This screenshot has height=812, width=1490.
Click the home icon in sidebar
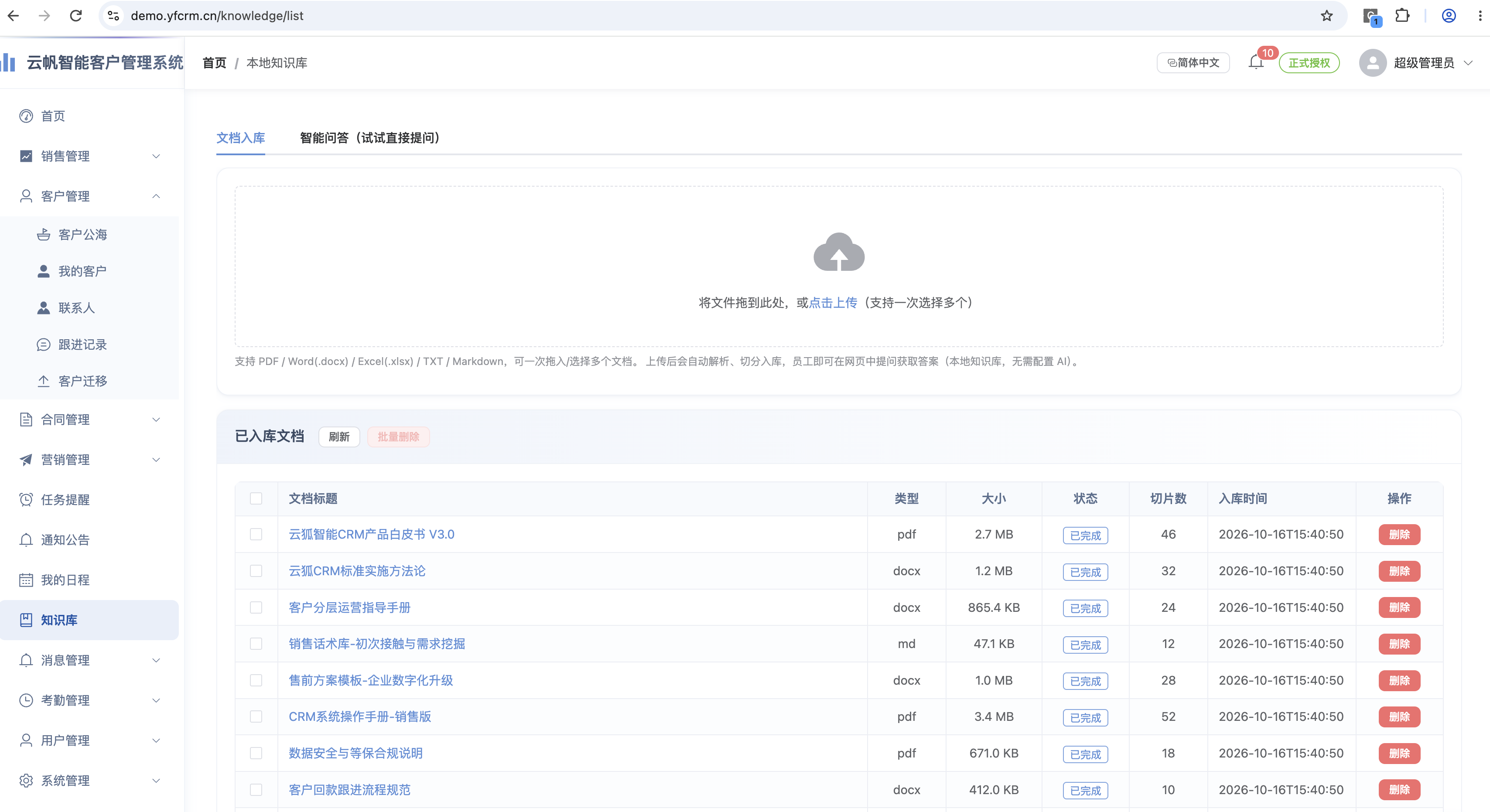tap(26, 116)
